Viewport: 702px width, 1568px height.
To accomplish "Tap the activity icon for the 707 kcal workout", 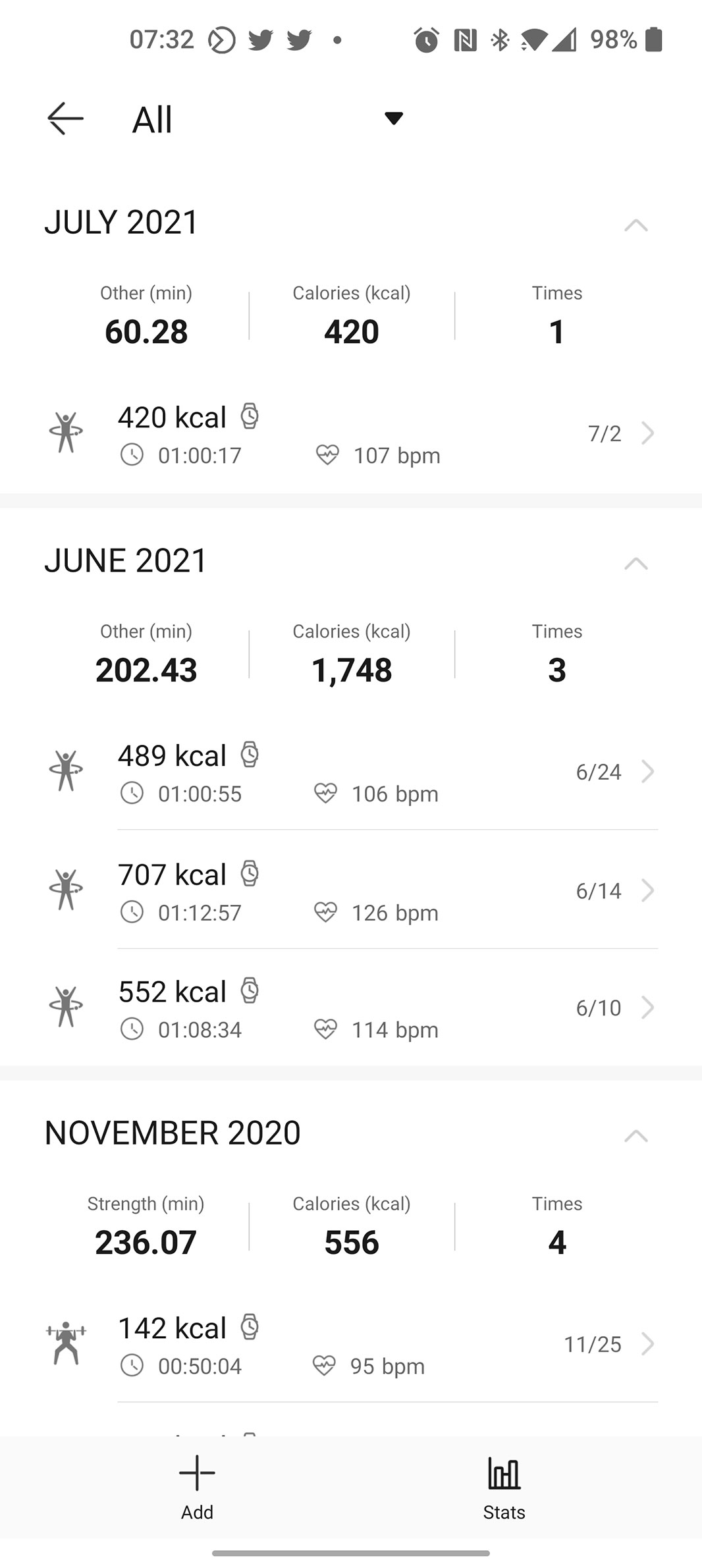I will pos(66,890).
